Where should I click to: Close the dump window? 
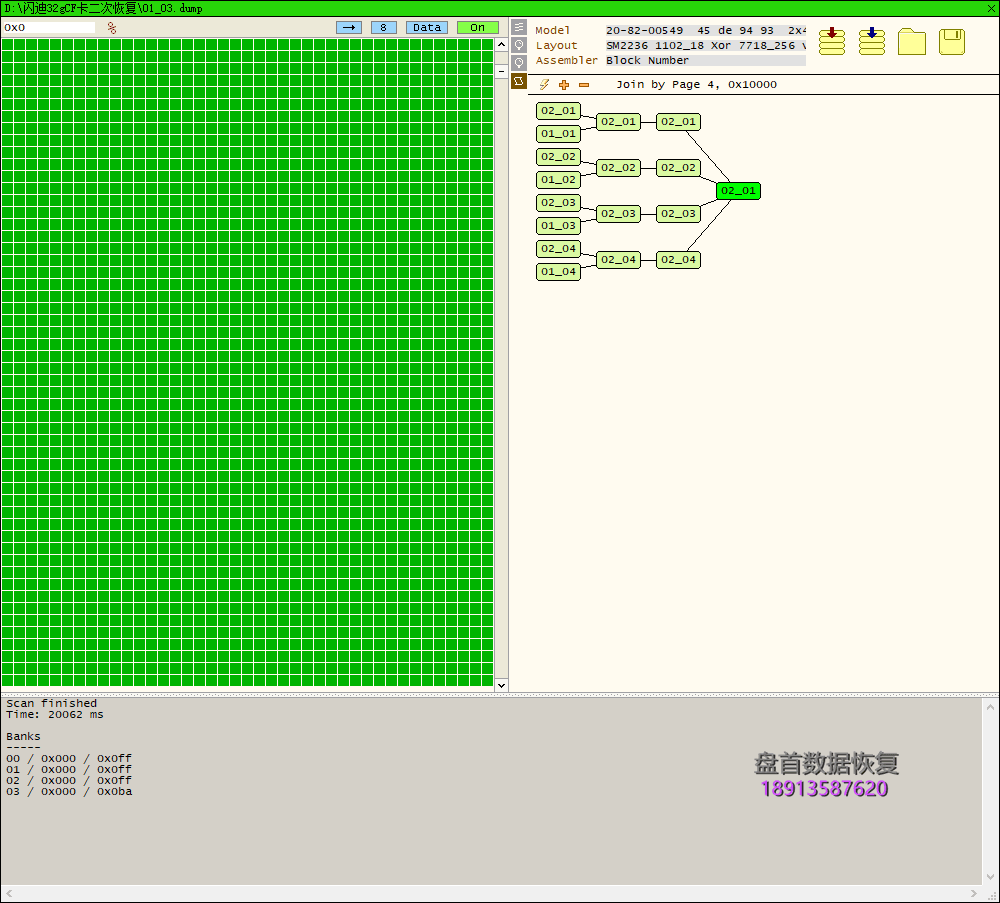point(992,8)
